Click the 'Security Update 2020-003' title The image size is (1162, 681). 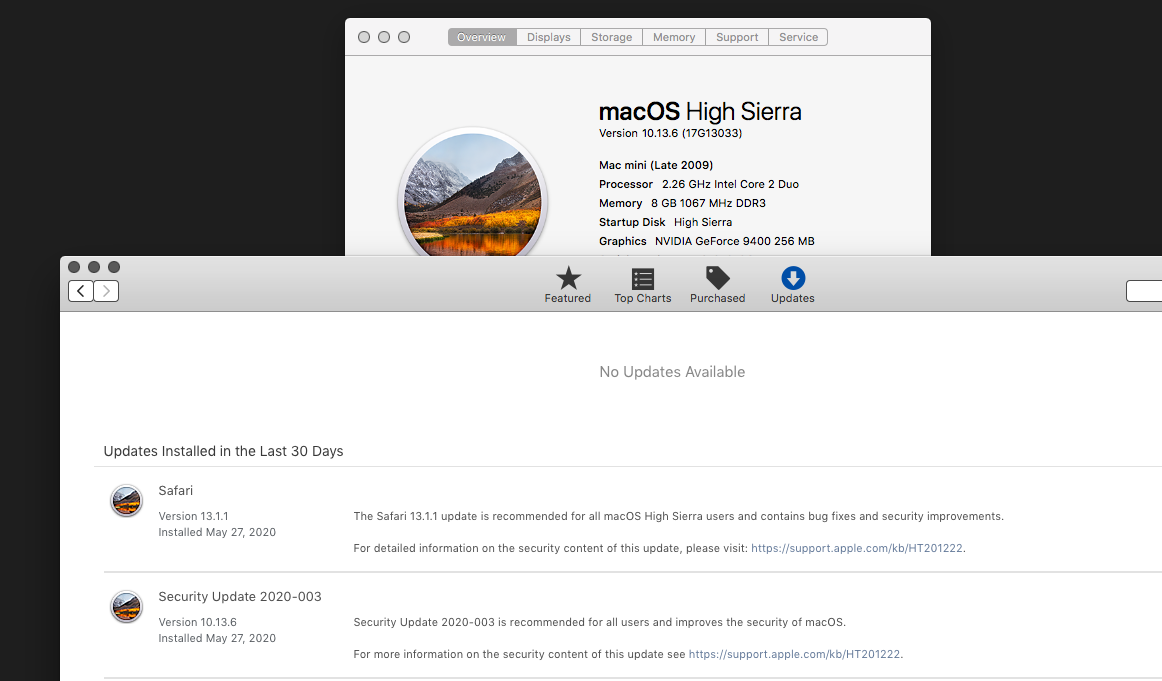240,597
